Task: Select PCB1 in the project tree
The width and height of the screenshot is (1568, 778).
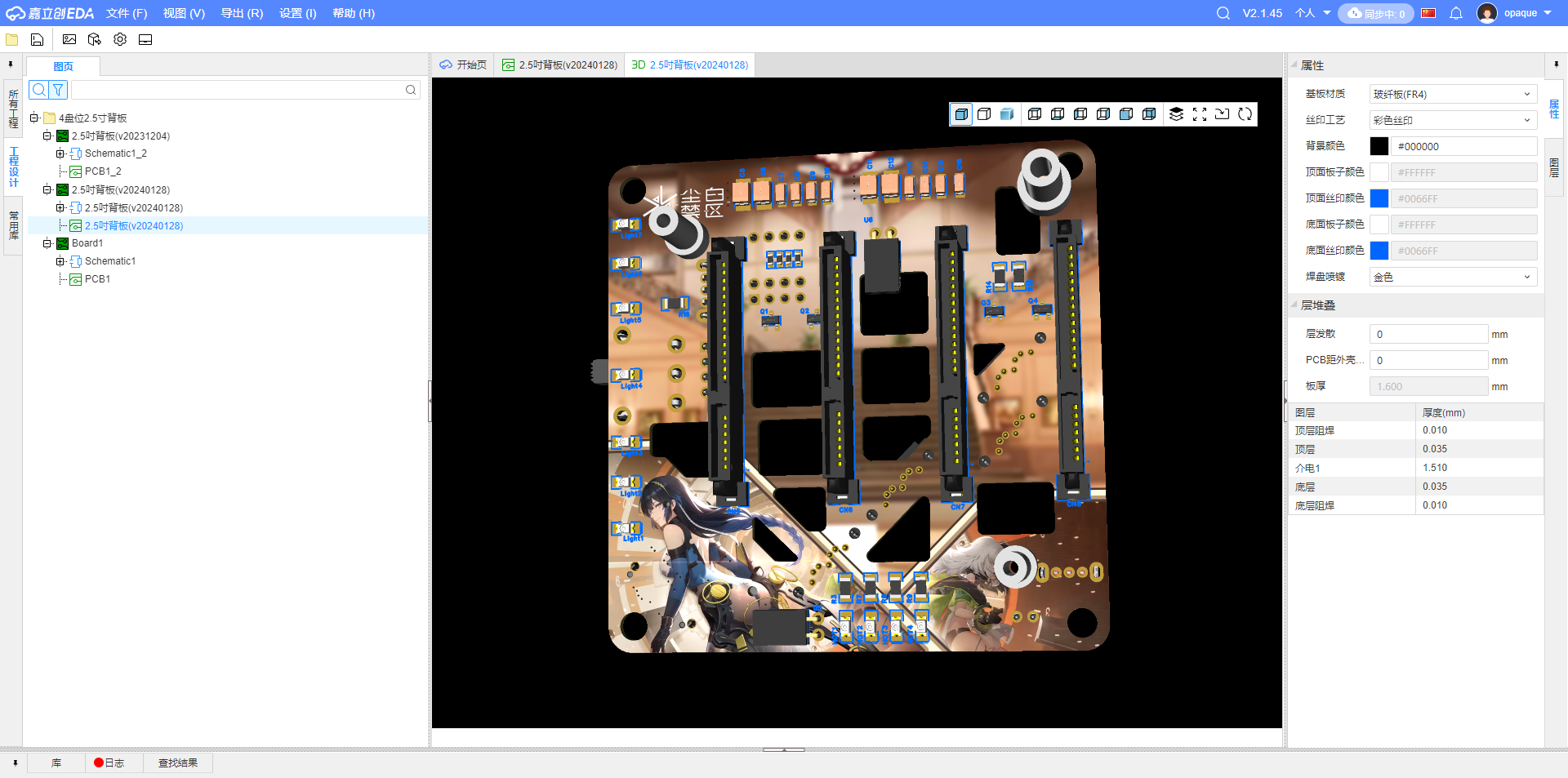Action: [97, 278]
